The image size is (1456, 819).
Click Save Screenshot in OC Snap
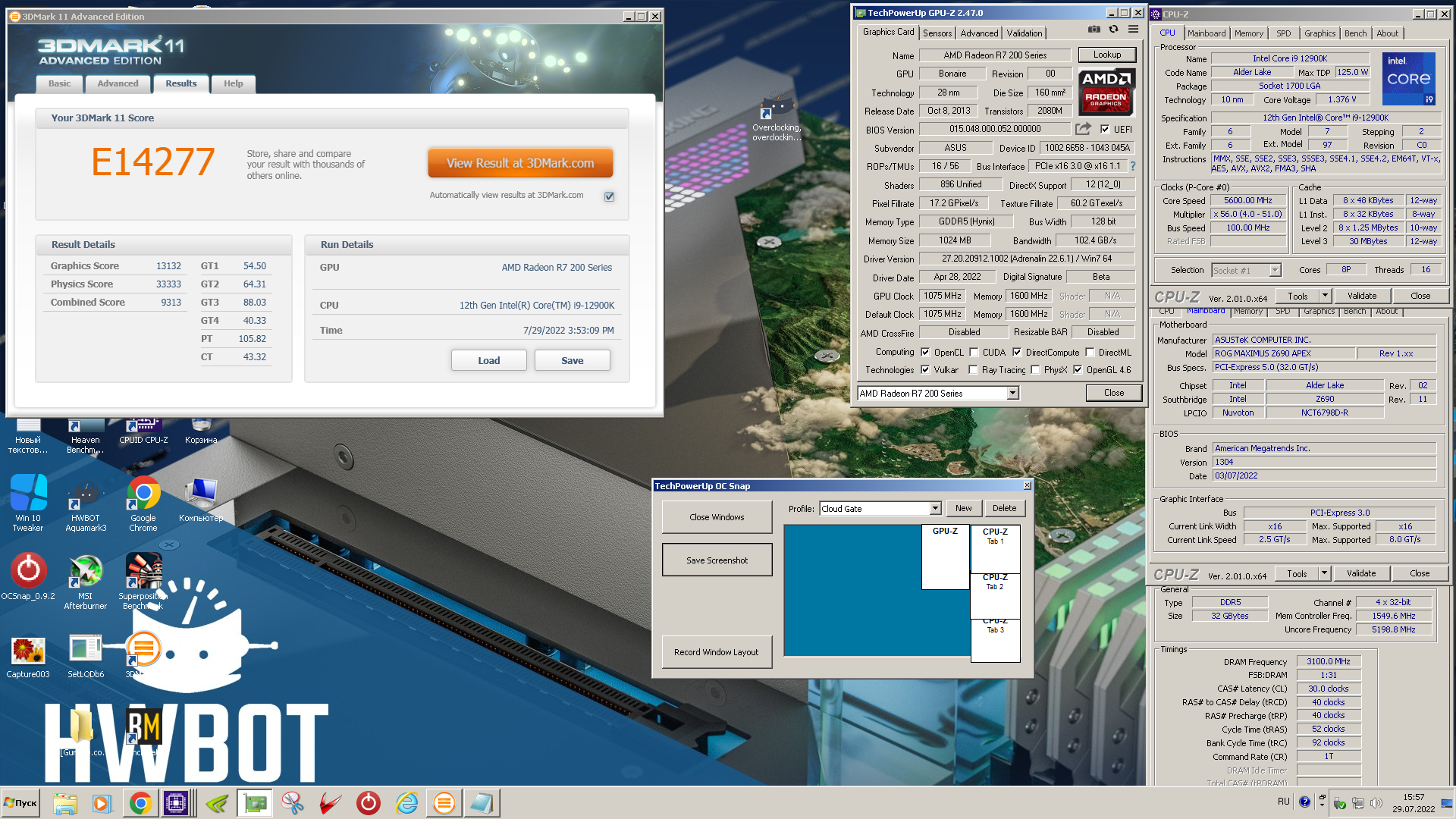click(x=717, y=560)
